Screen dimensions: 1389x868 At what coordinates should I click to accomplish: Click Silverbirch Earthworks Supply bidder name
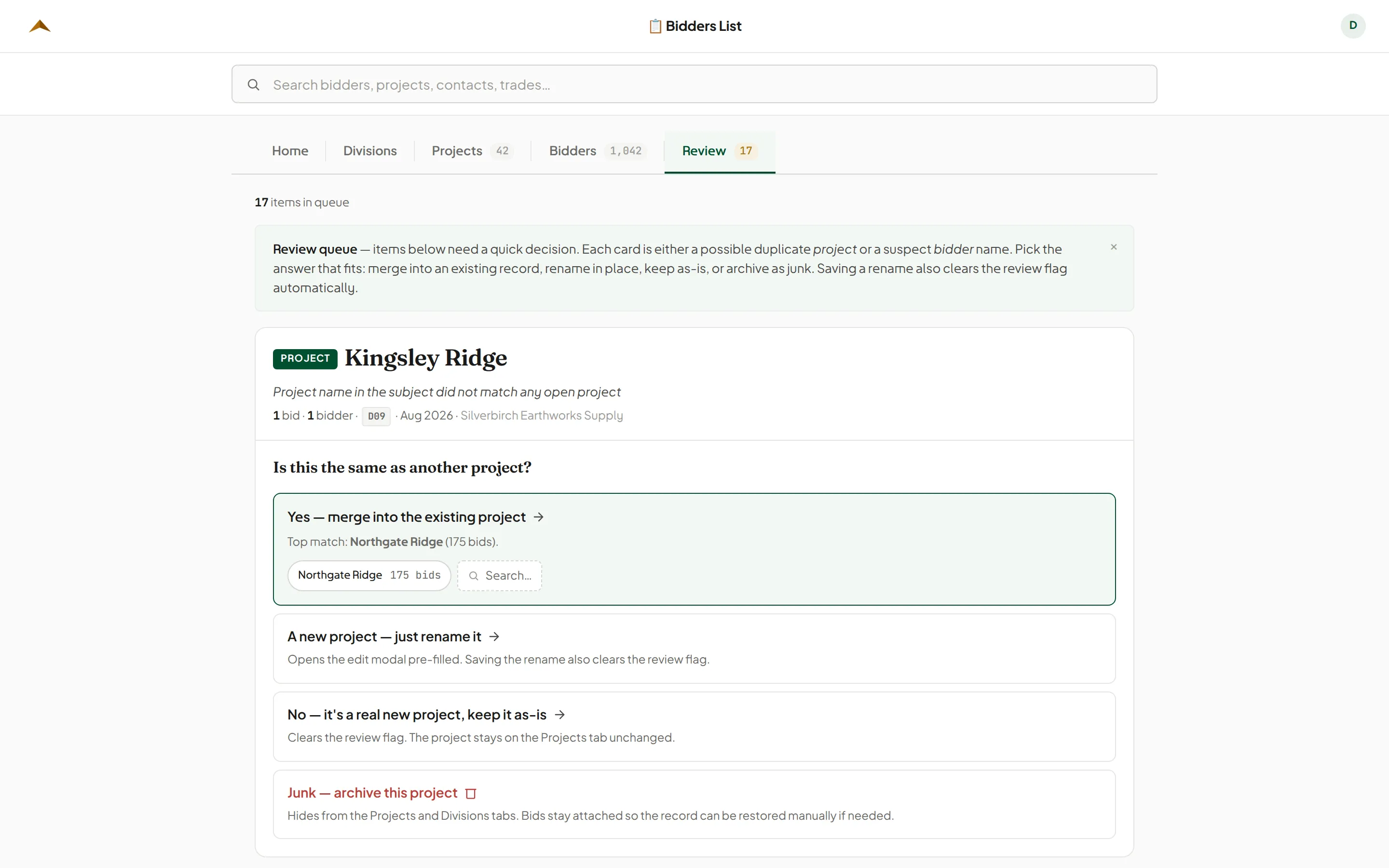click(541, 416)
